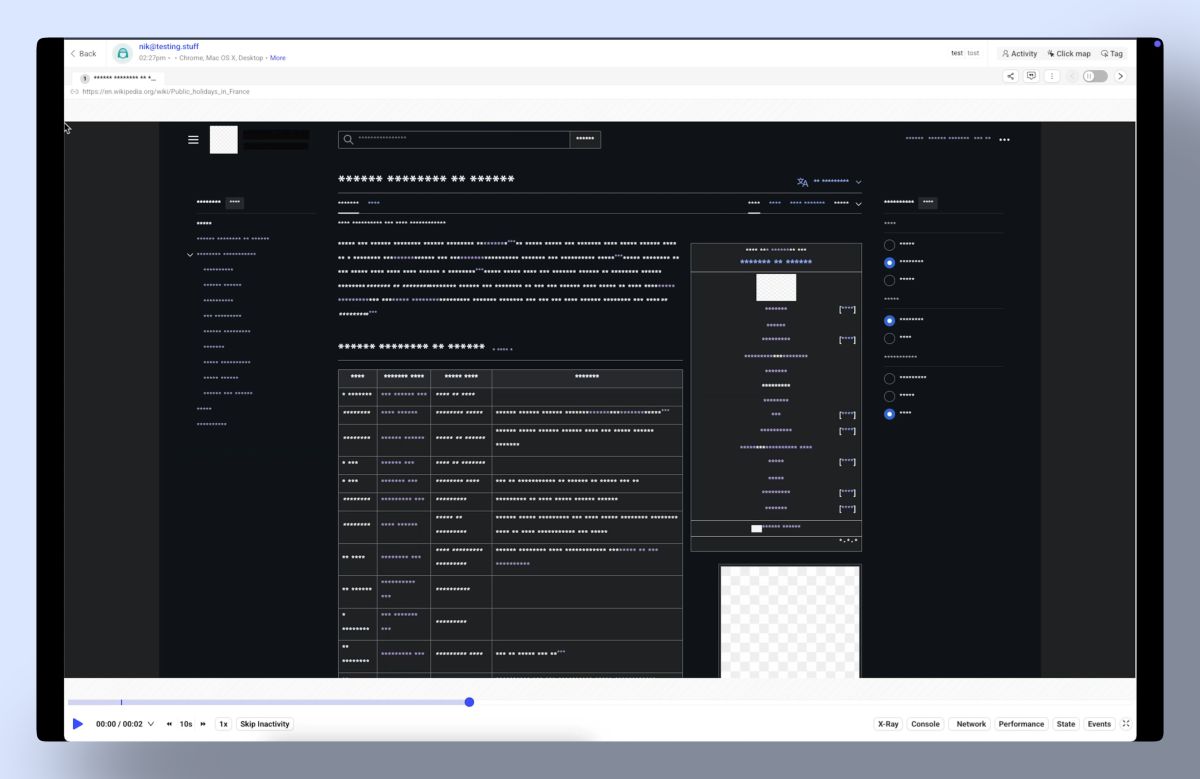1200x779 pixels.
Task: Open the Console panel
Action: coord(925,724)
